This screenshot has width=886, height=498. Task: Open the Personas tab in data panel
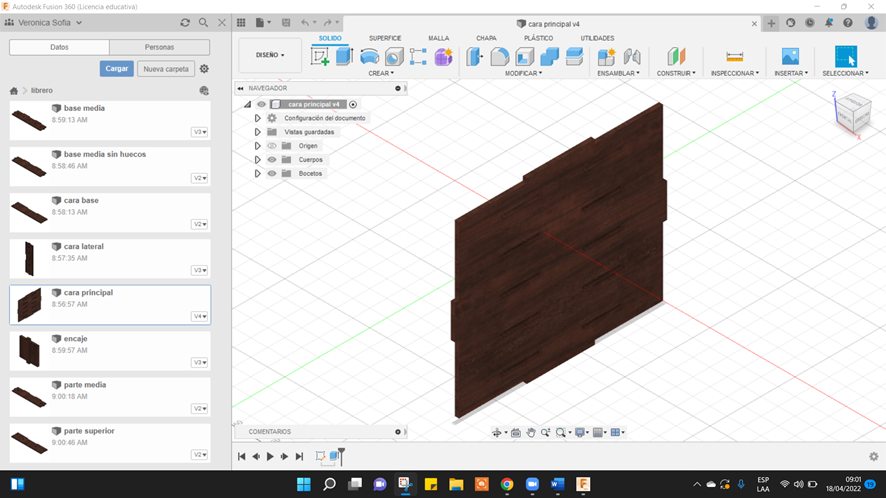pyautogui.click(x=159, y=47)
